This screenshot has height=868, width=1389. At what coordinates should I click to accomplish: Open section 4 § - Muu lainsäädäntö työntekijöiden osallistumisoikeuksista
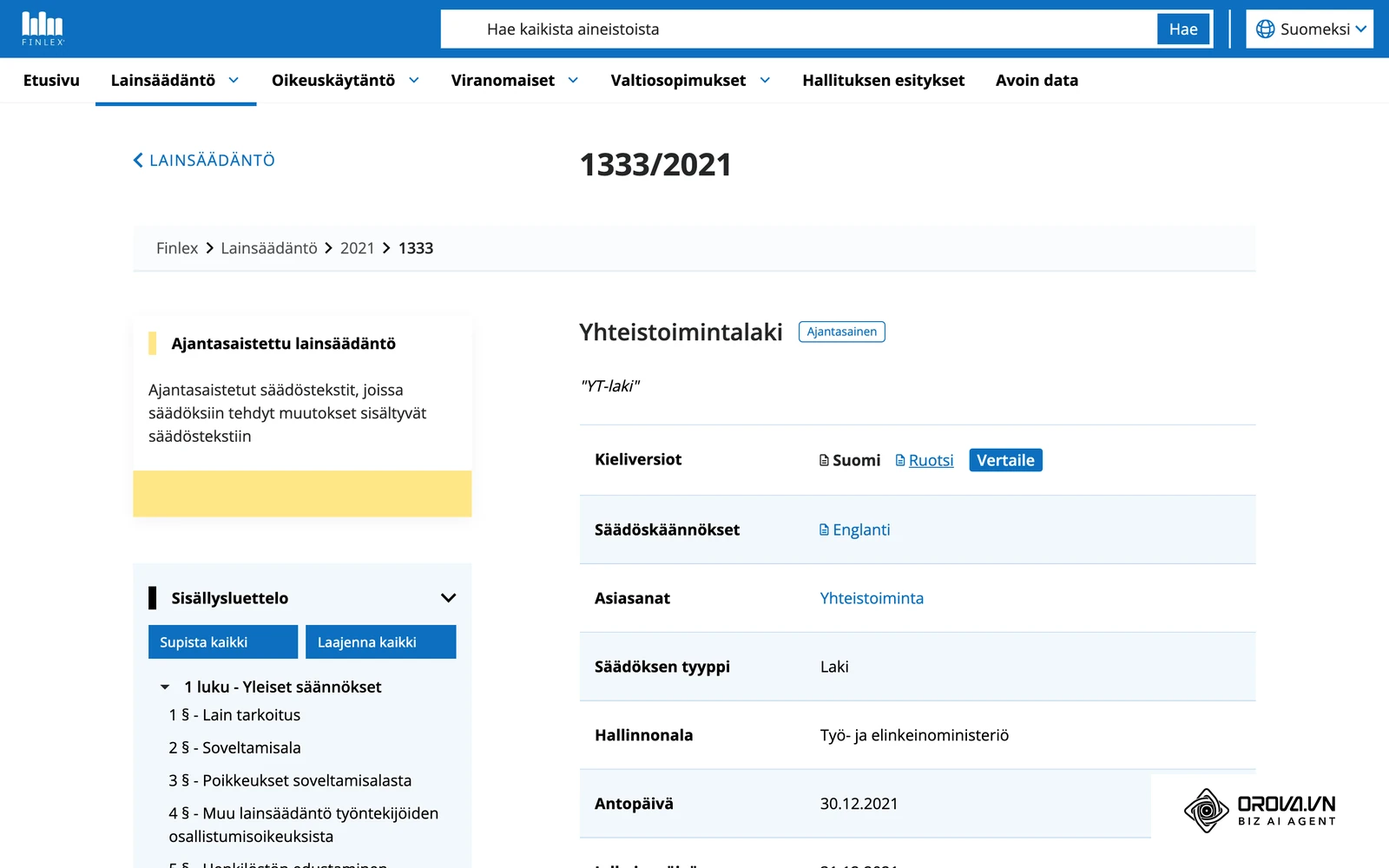tap(304, 825)
